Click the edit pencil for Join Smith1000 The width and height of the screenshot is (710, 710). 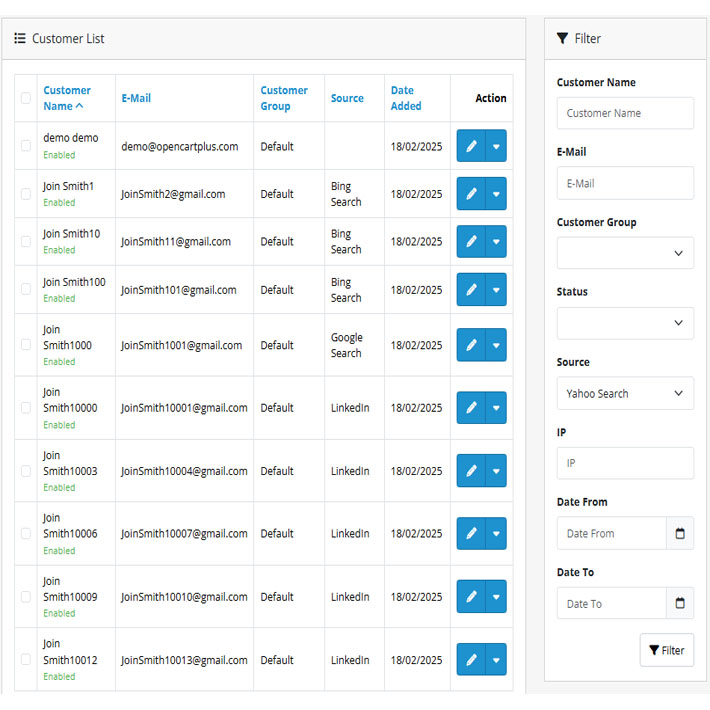tap(471, 345)
